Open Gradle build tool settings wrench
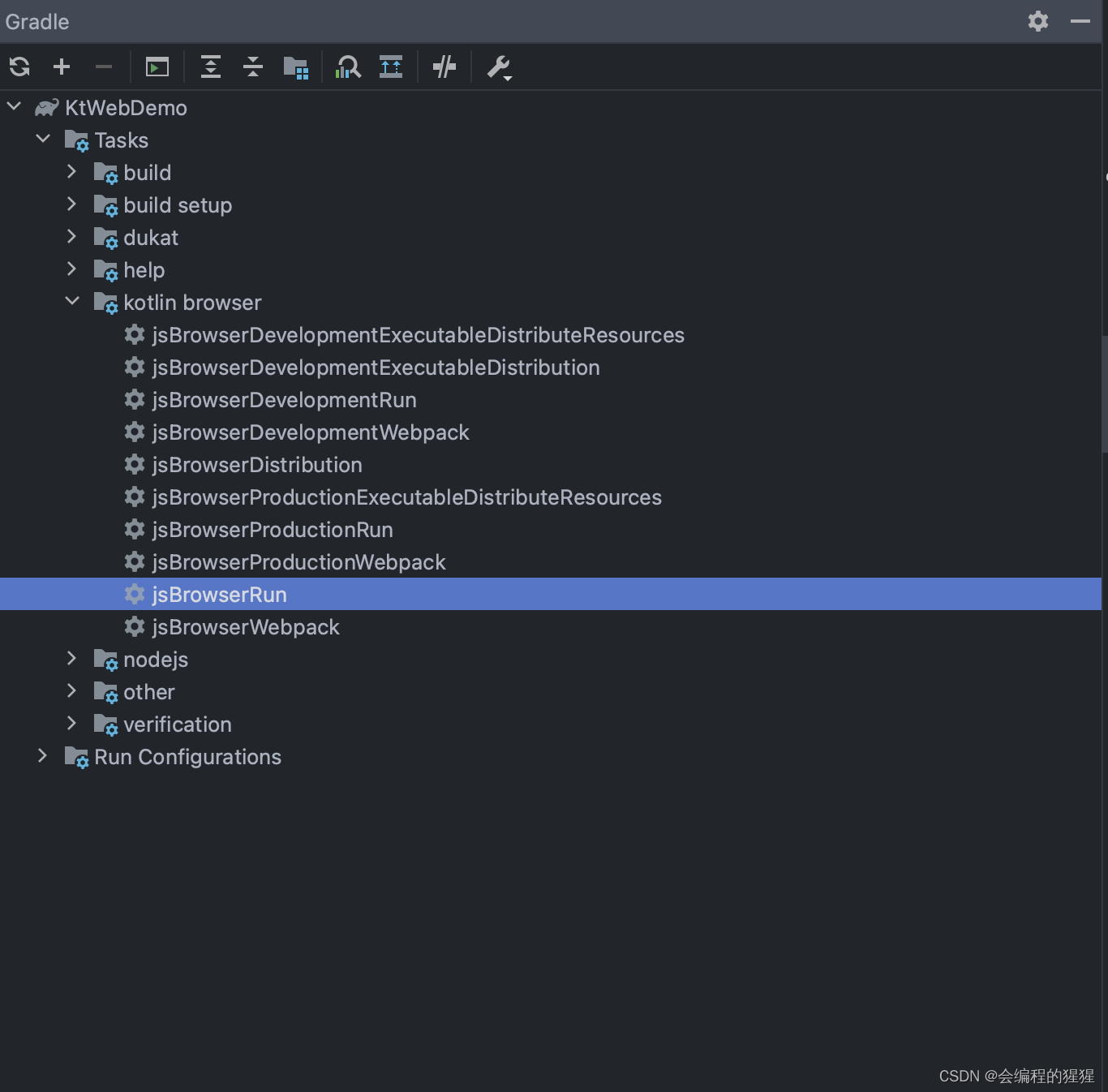 499,67
